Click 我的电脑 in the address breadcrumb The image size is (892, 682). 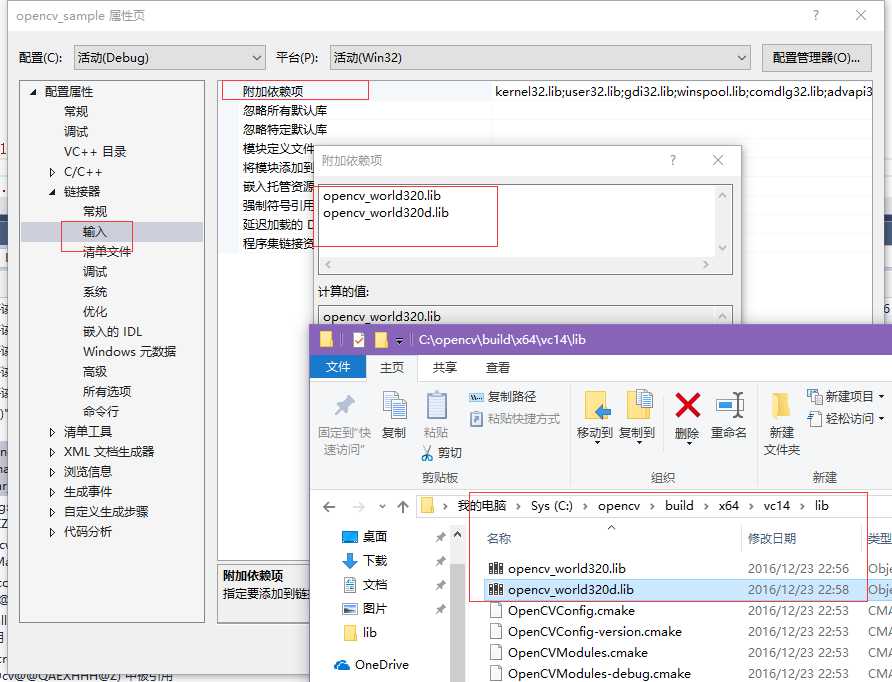pyautogui.click(x=482, y=506)
